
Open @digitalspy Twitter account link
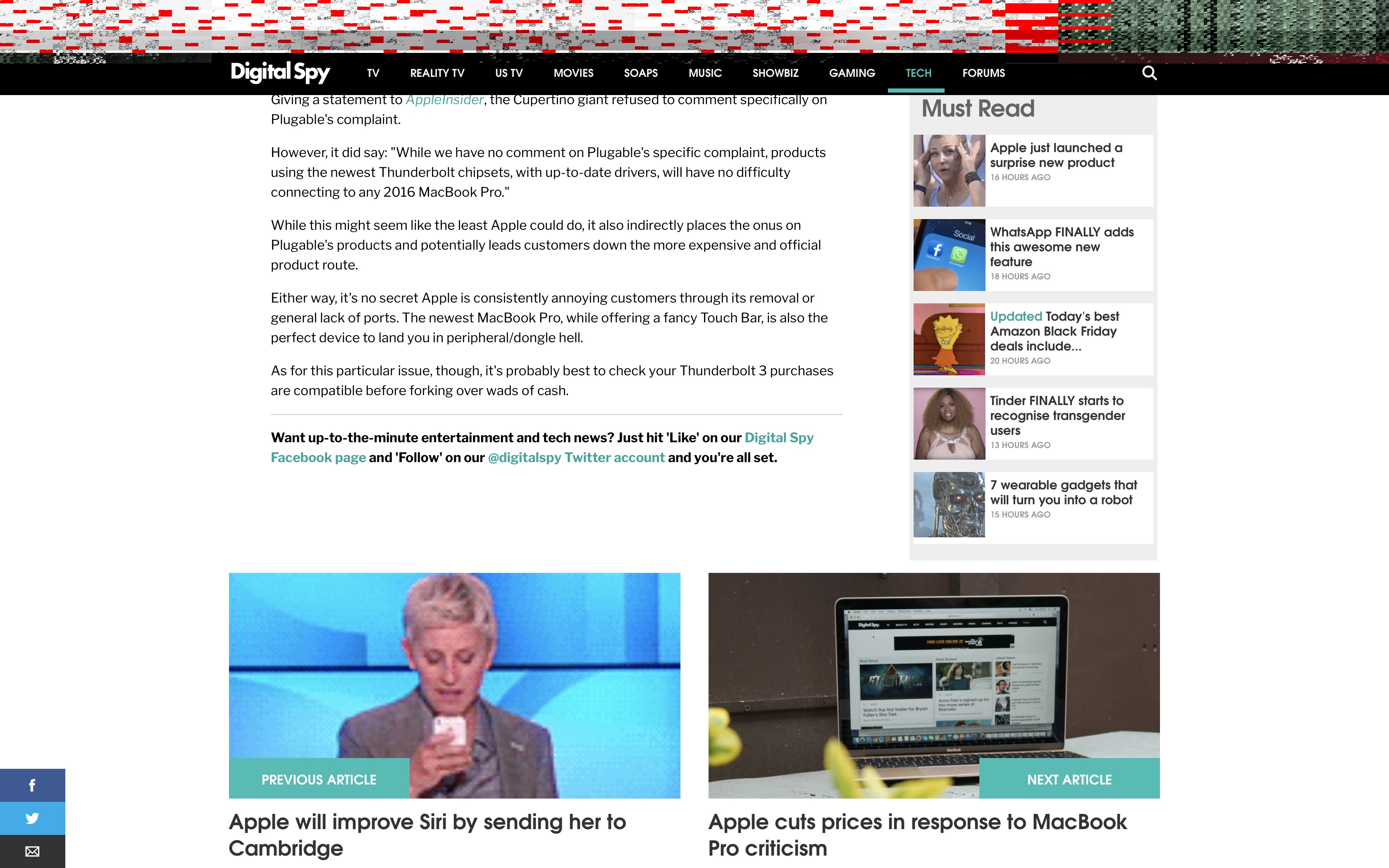click(x=576, y=458)
